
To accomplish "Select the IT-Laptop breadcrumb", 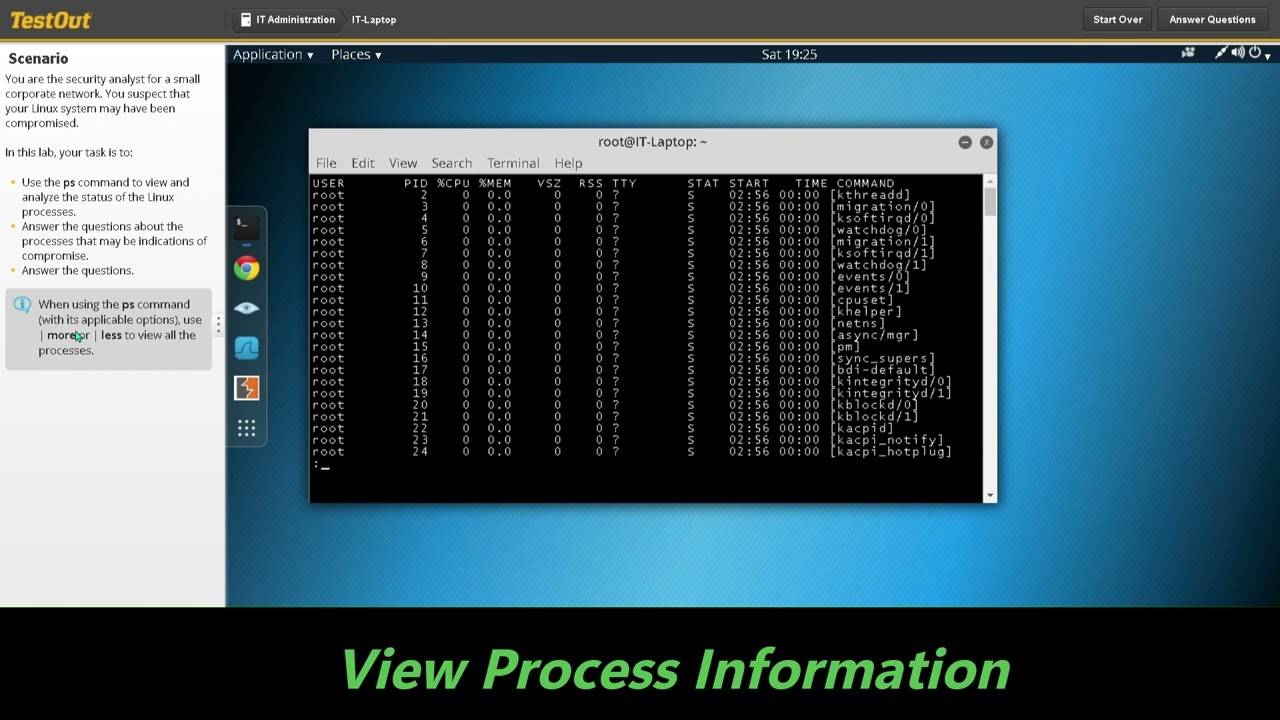I will (374, 20).
